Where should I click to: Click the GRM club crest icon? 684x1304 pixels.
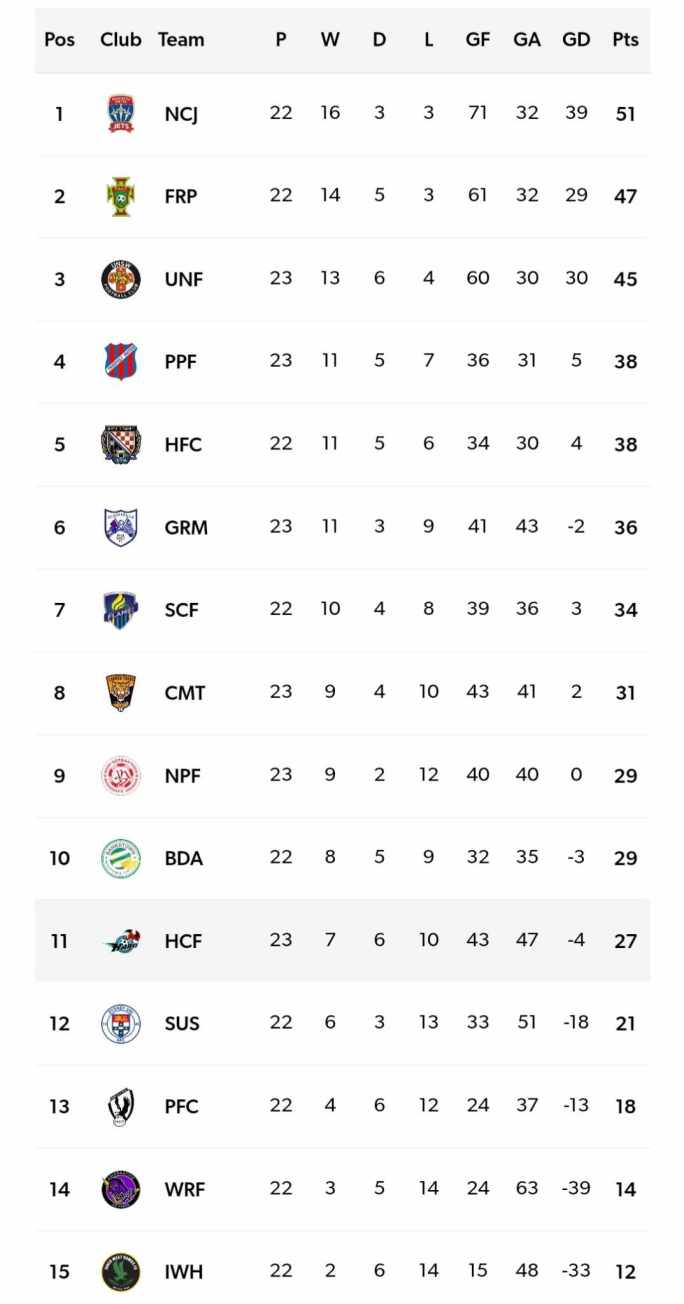point(121,527)
